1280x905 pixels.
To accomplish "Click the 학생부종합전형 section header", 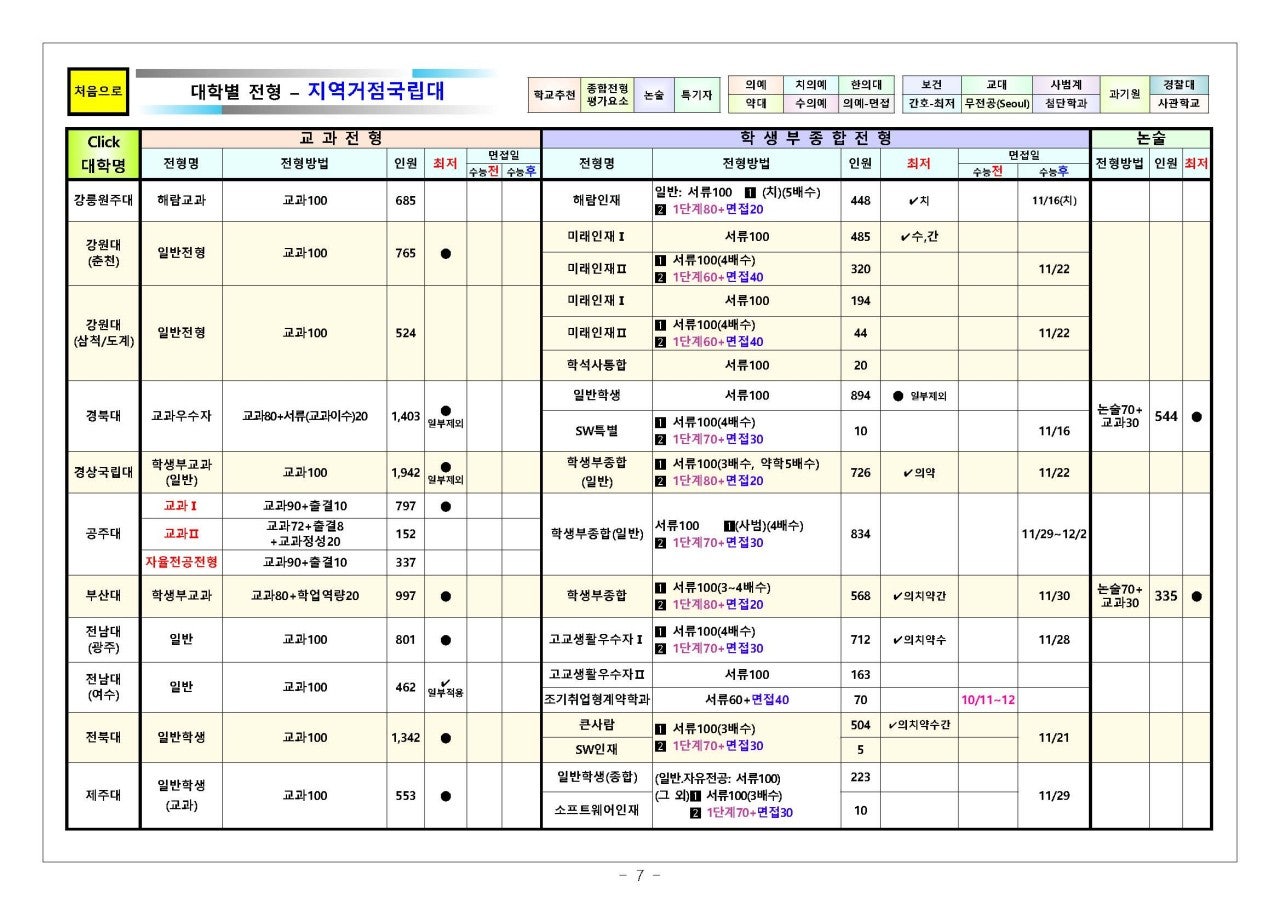I will (816, 139).
